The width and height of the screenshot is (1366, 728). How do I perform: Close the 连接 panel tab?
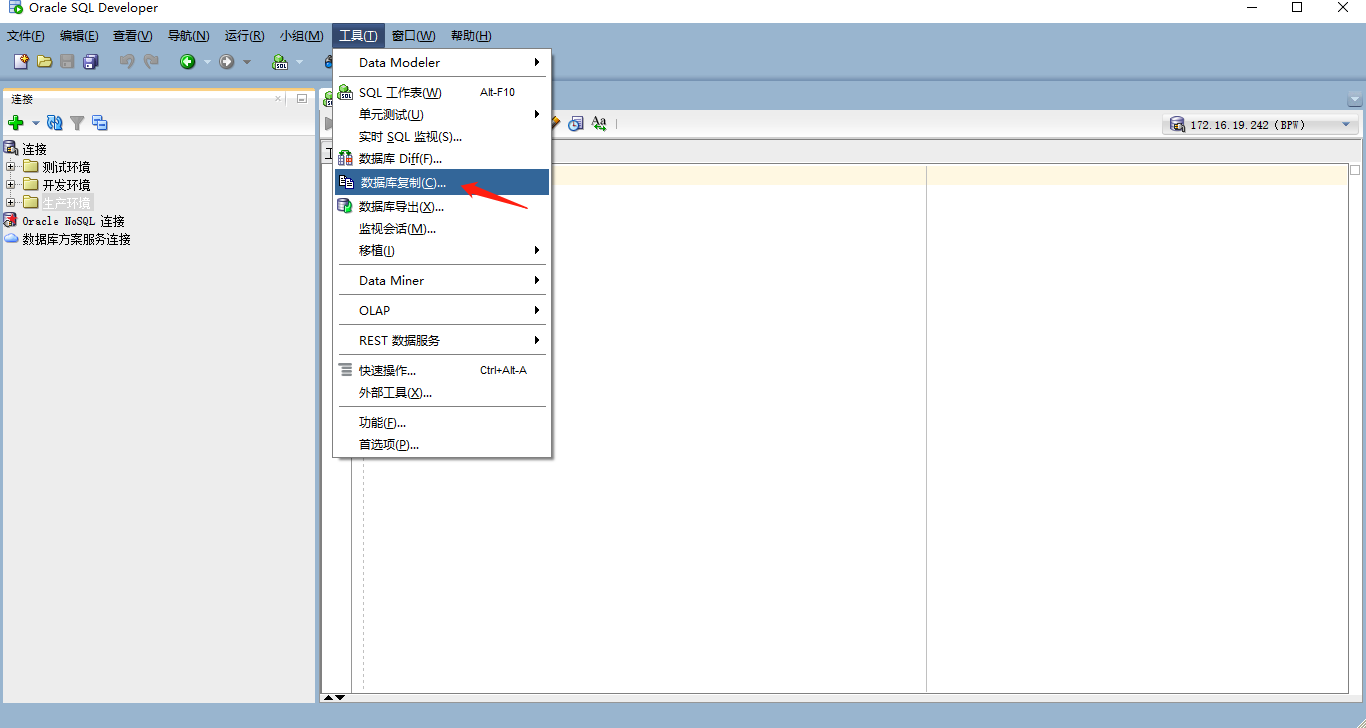pyautogui.click(x=278, y=99)
